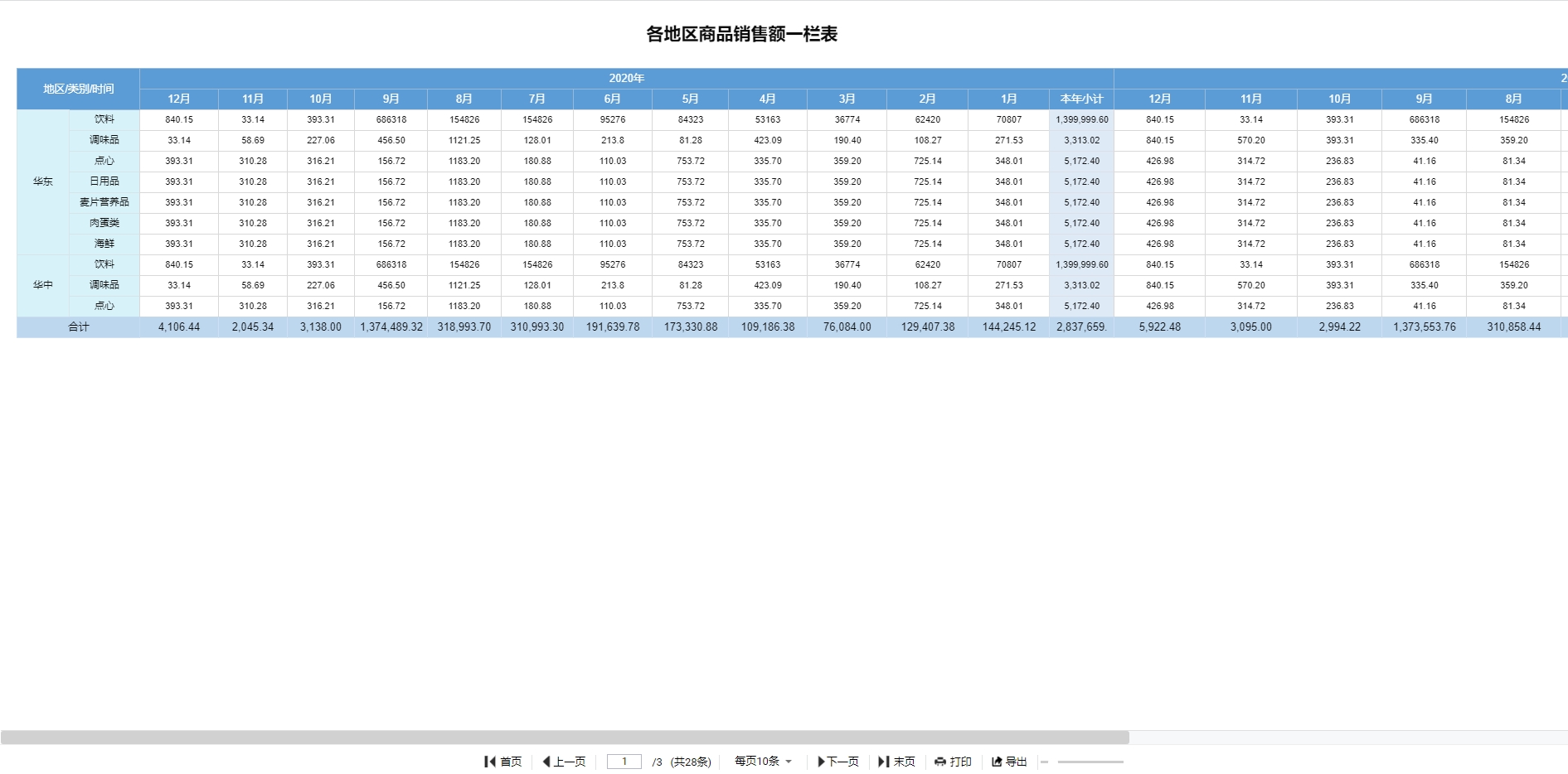Click 5,172.40 subtotal in 海鲜 row

pyautogui.click(x=1082, y=244)
